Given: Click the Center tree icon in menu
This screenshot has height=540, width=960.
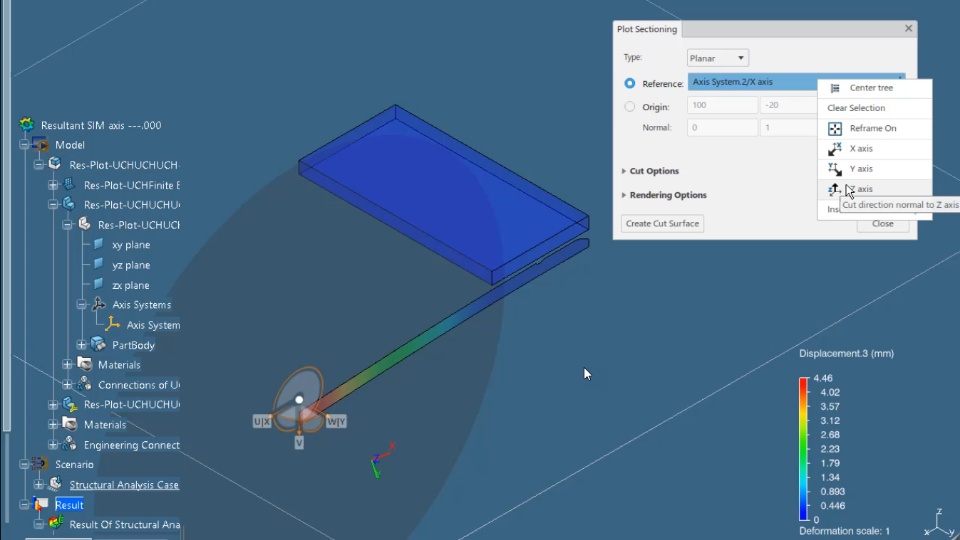Looking at the screenshot, I should (x=834, y=88).
